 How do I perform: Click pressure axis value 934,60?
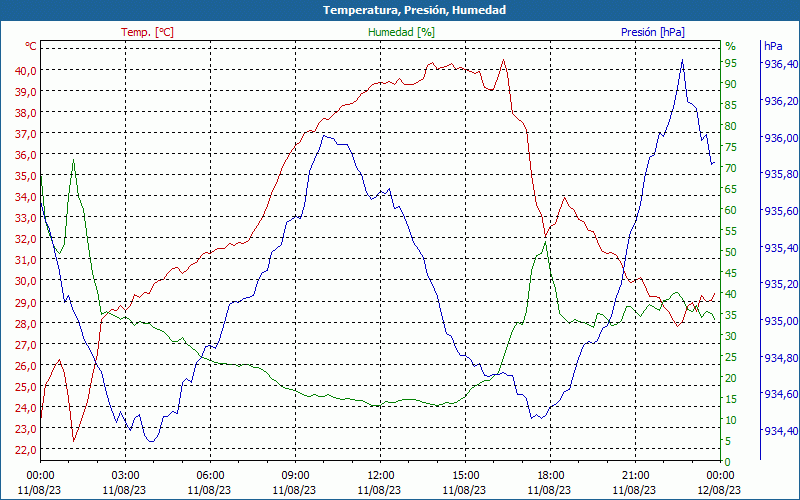[x=780, y=394]
